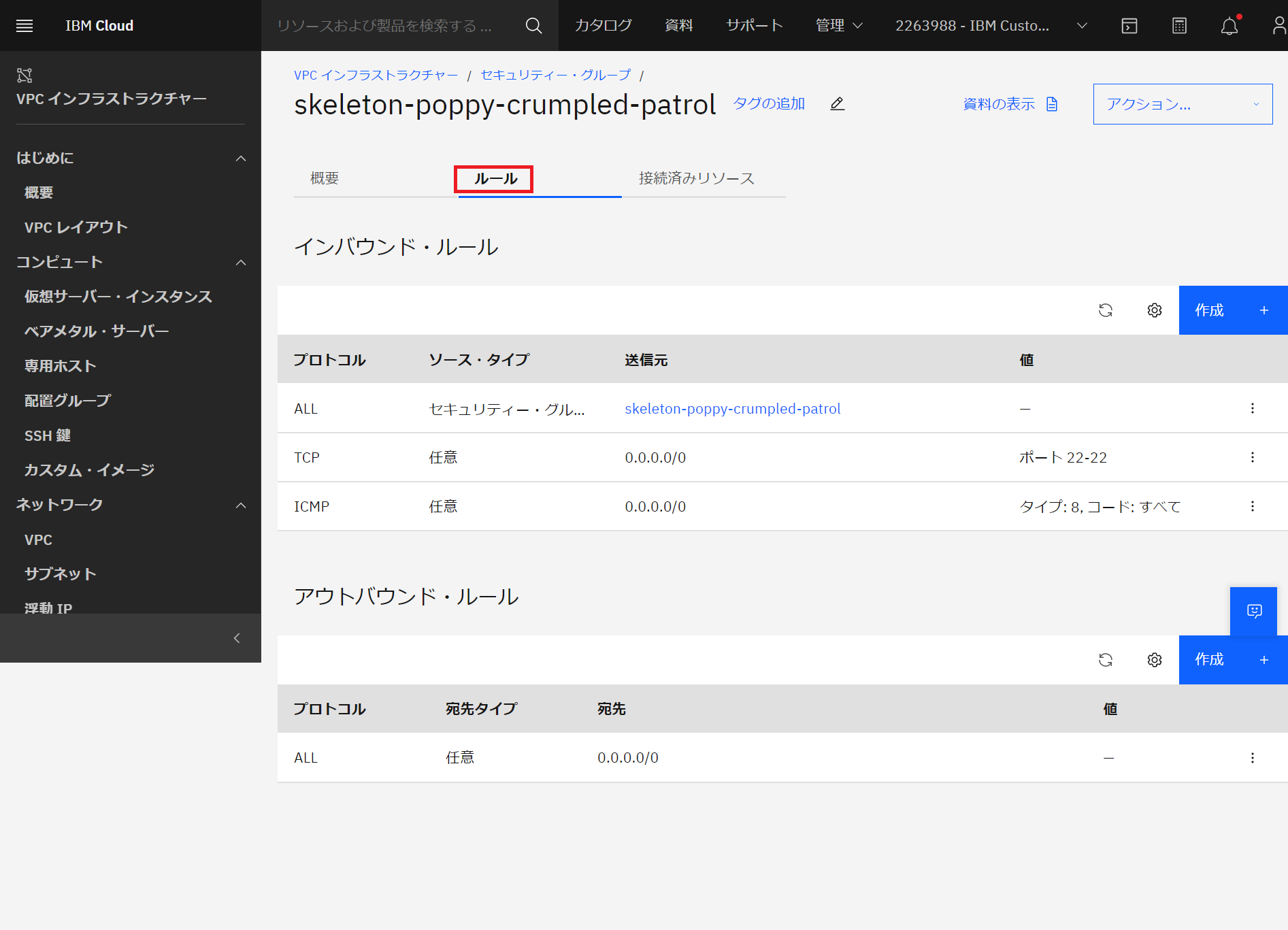Open overflow menu for the outbound ALL rule
The width and height of the screenshot is (1288, 930).
pyautogui.click(x=1253, y=758)
